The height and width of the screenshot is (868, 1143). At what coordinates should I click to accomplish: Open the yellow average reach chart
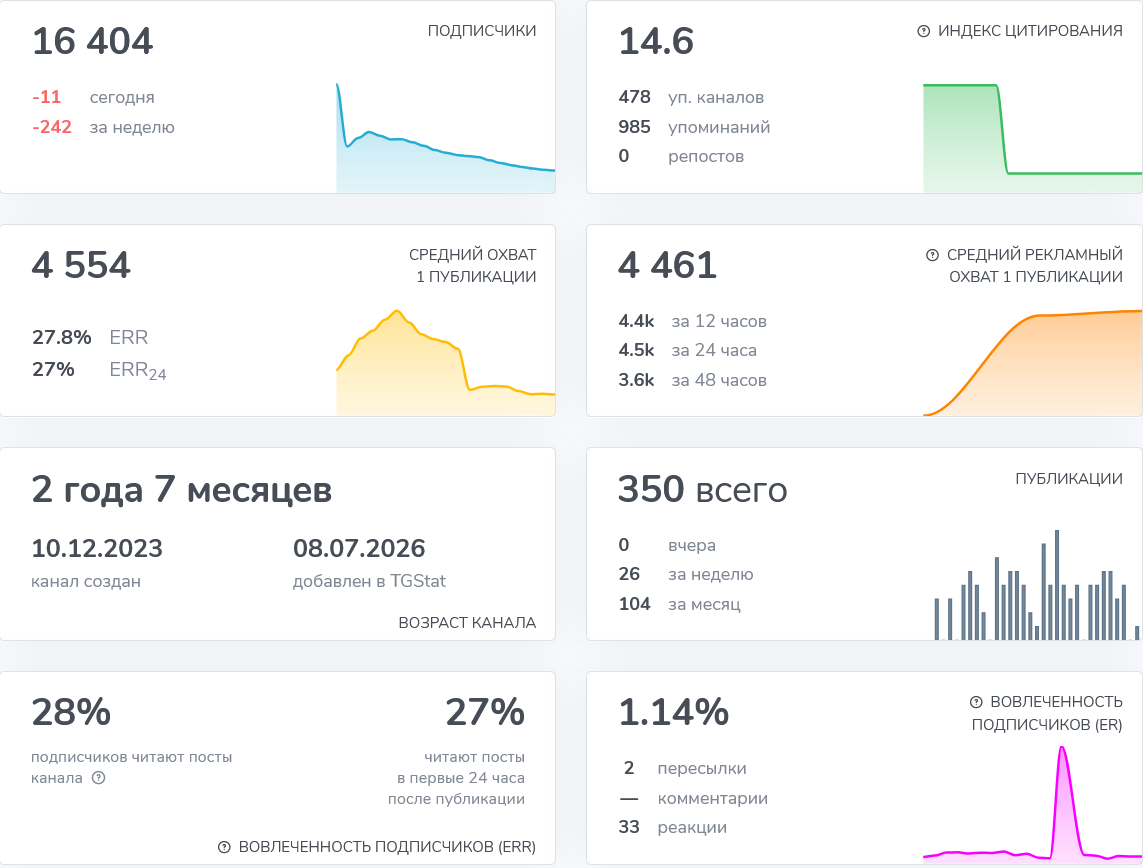(x=445, y=362)
